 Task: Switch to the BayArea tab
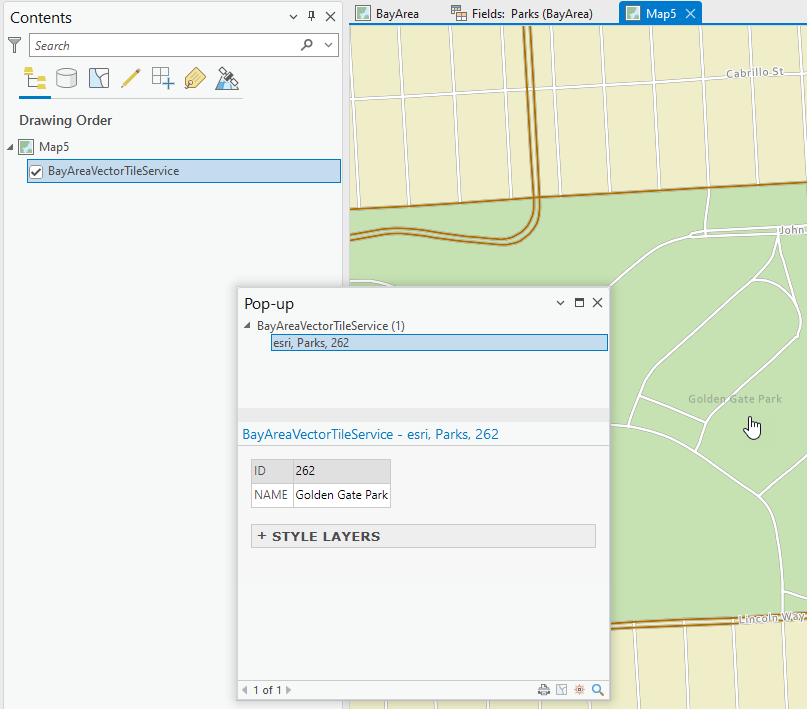(x=388, y=13)
